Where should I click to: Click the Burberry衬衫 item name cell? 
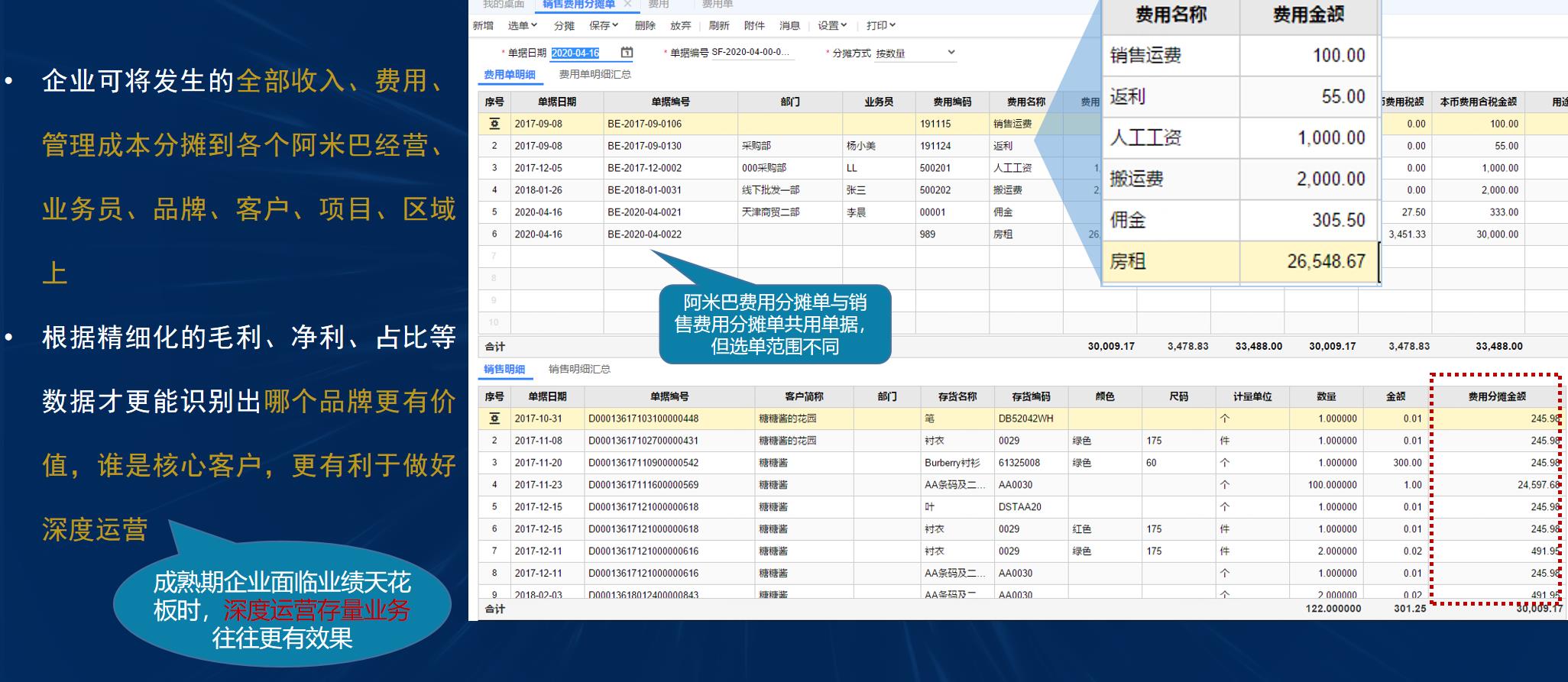tap(957, 463)
